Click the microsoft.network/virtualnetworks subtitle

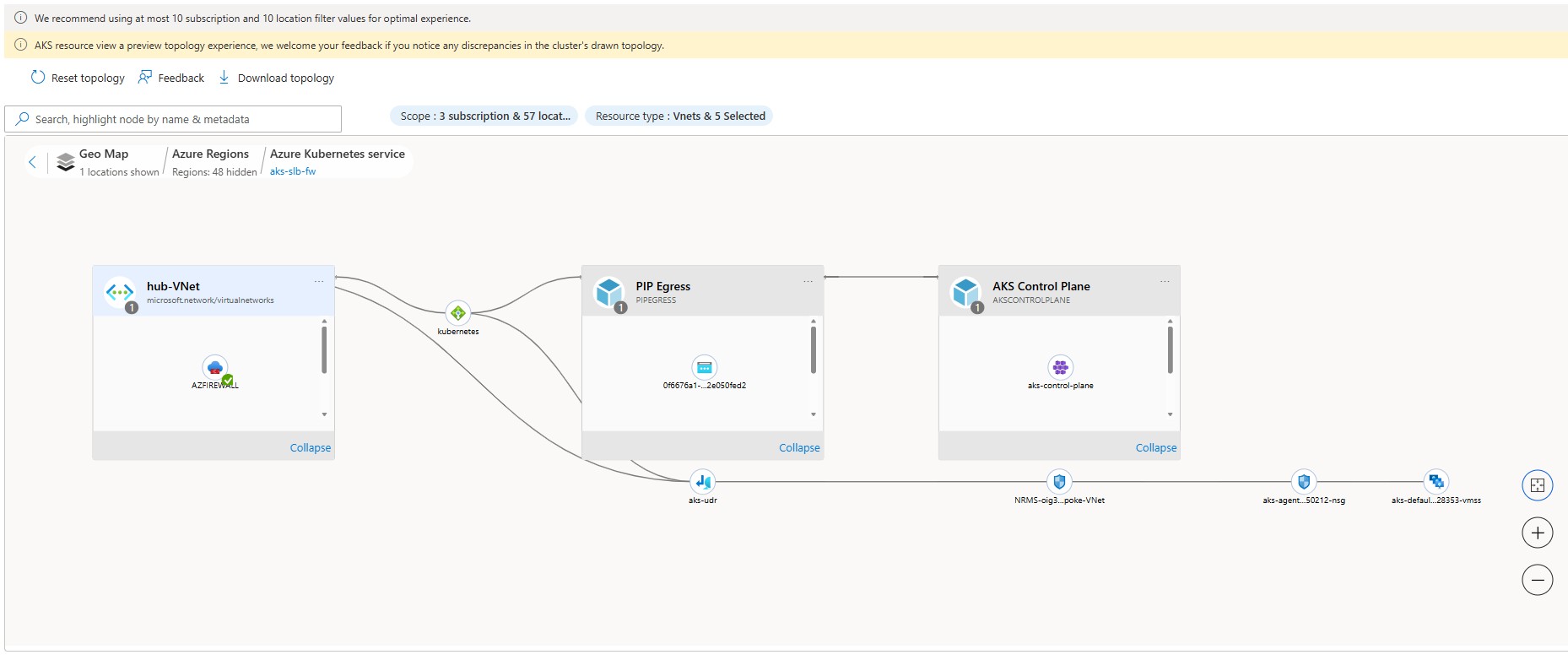[x=210, y=300]
